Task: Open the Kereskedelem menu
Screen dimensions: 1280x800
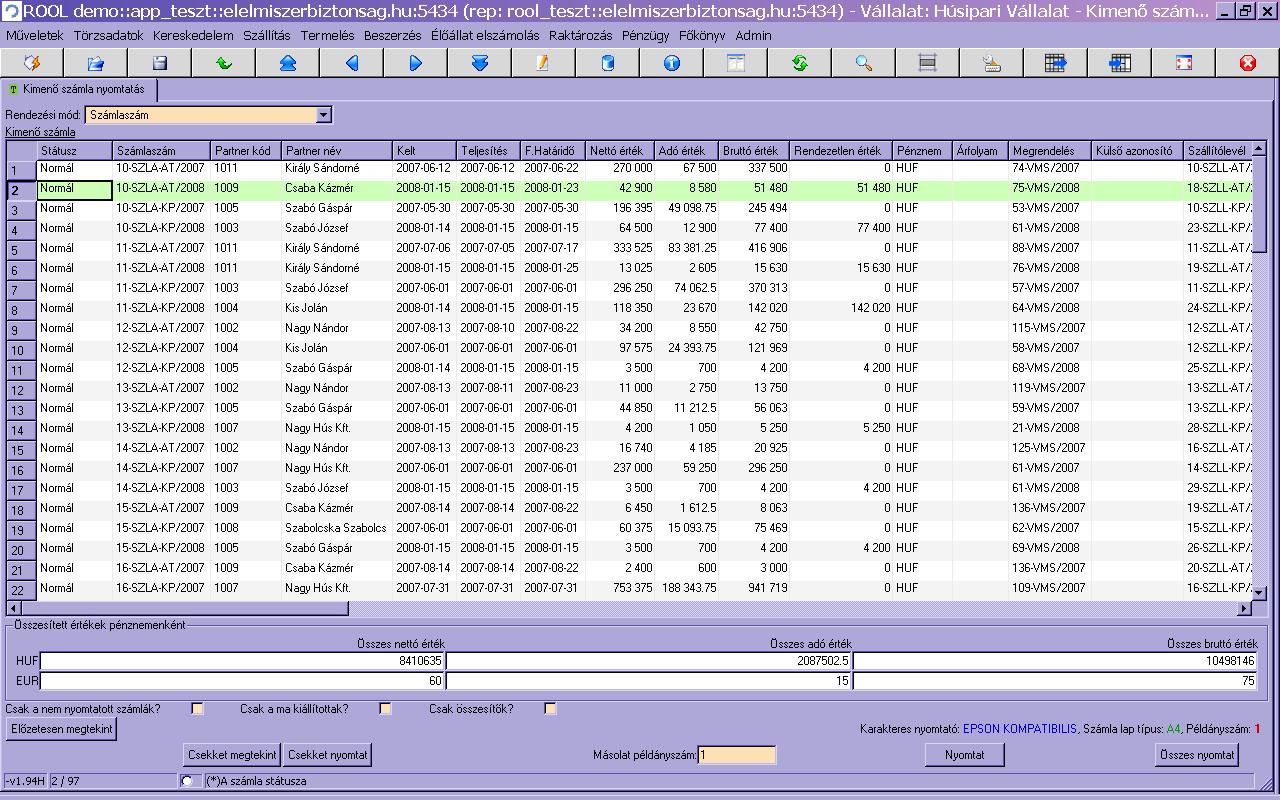Action: (x=193, y=35)
